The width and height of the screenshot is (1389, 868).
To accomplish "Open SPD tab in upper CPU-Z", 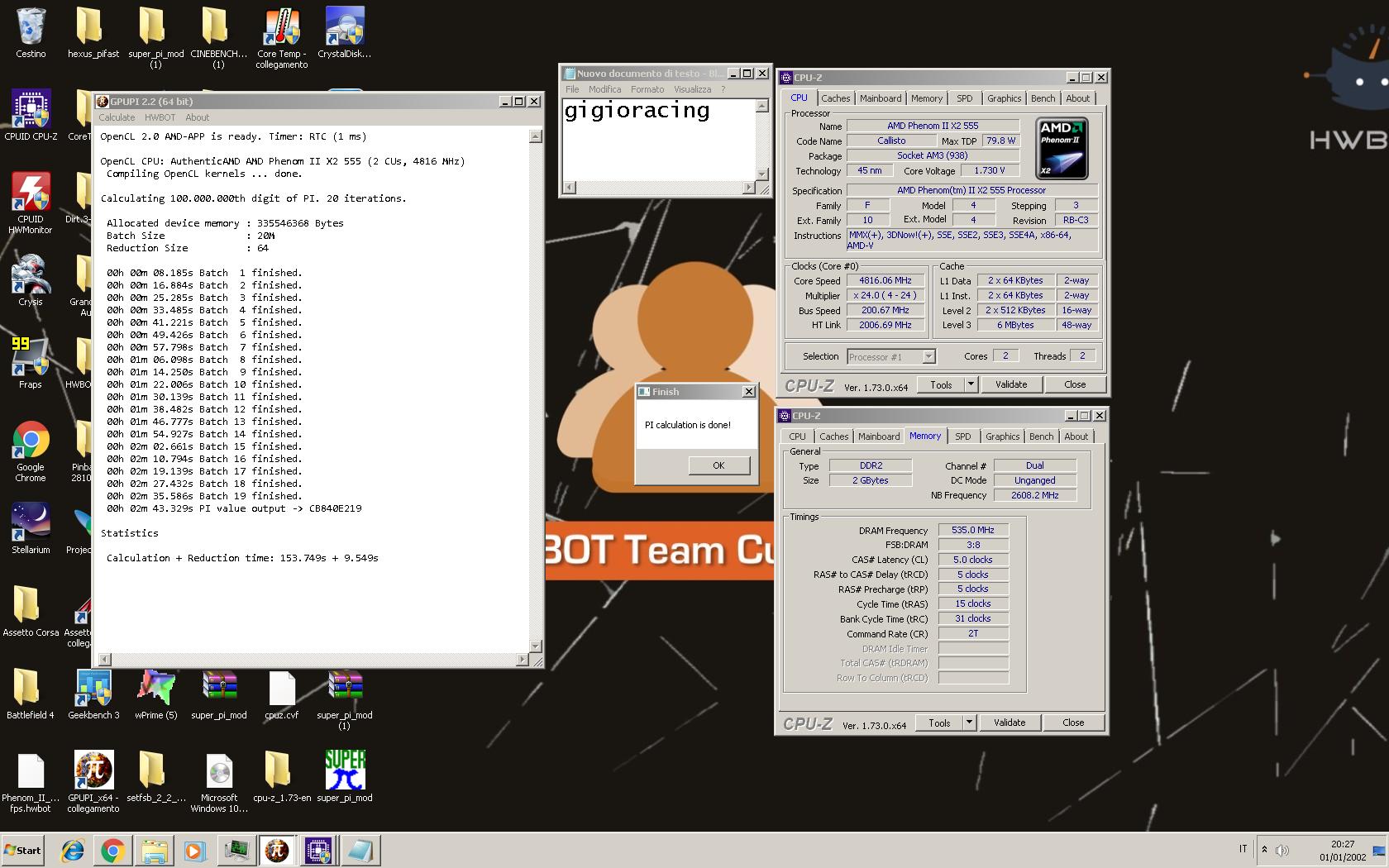I will pyautogui.click(x=964, y=98).
